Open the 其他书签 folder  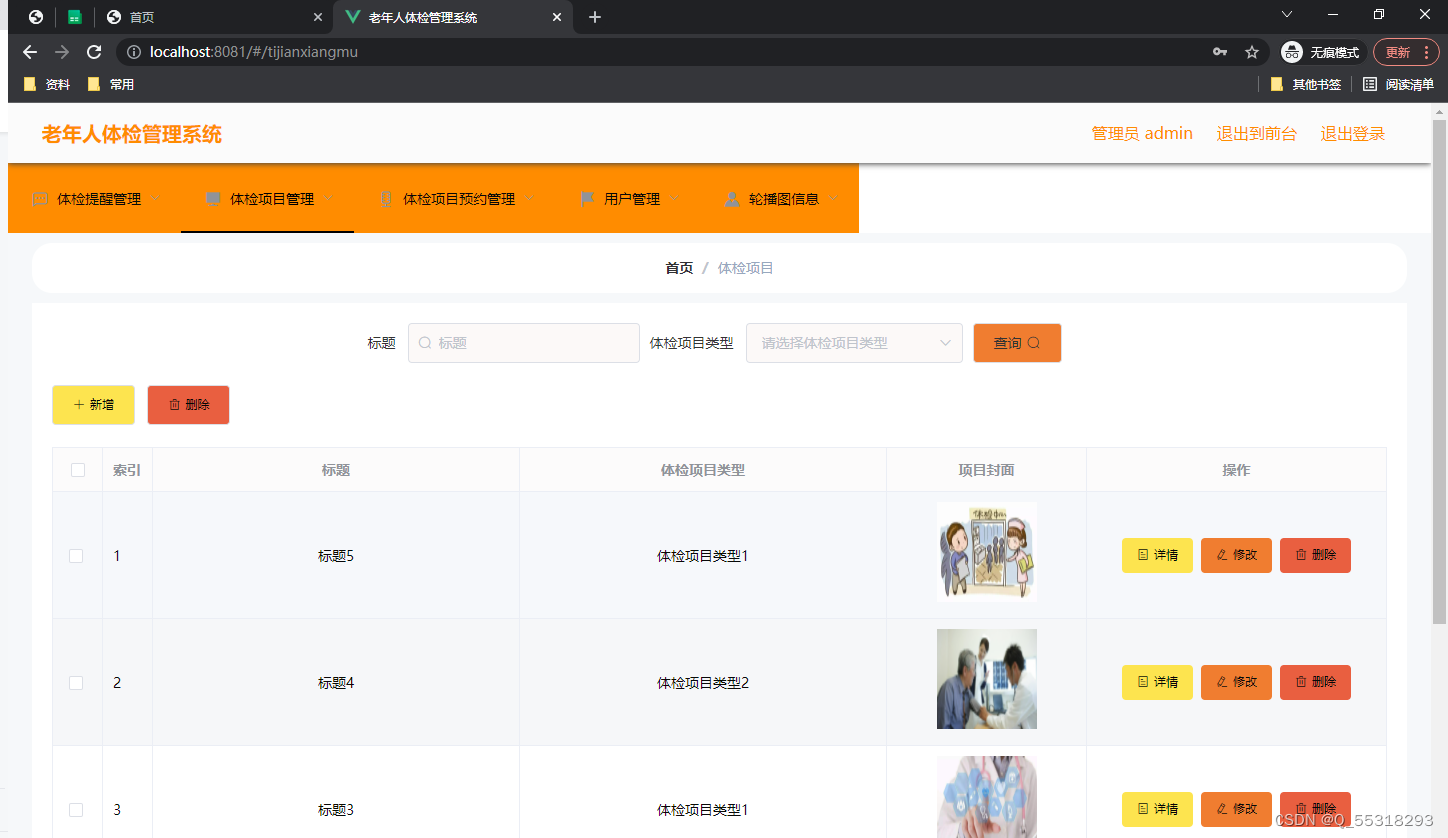pos(1306,85)
